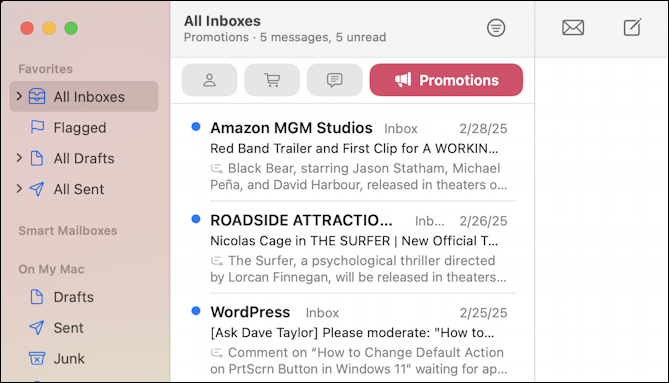Screen dimensions: 669x383
Task: Click the Junk bin icon
Action: coord(37,358)
